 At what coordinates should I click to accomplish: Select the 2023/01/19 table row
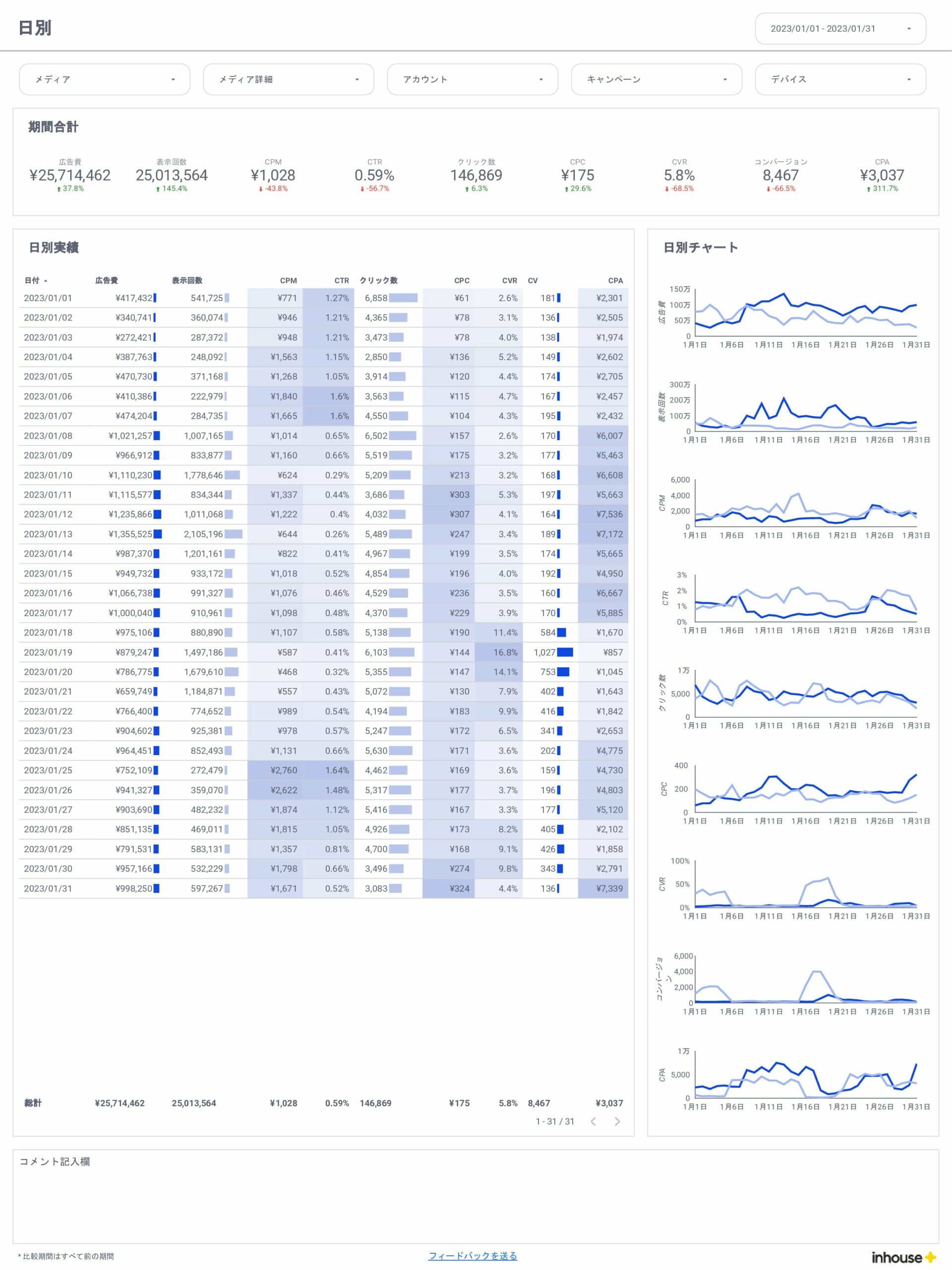[324, 652]
